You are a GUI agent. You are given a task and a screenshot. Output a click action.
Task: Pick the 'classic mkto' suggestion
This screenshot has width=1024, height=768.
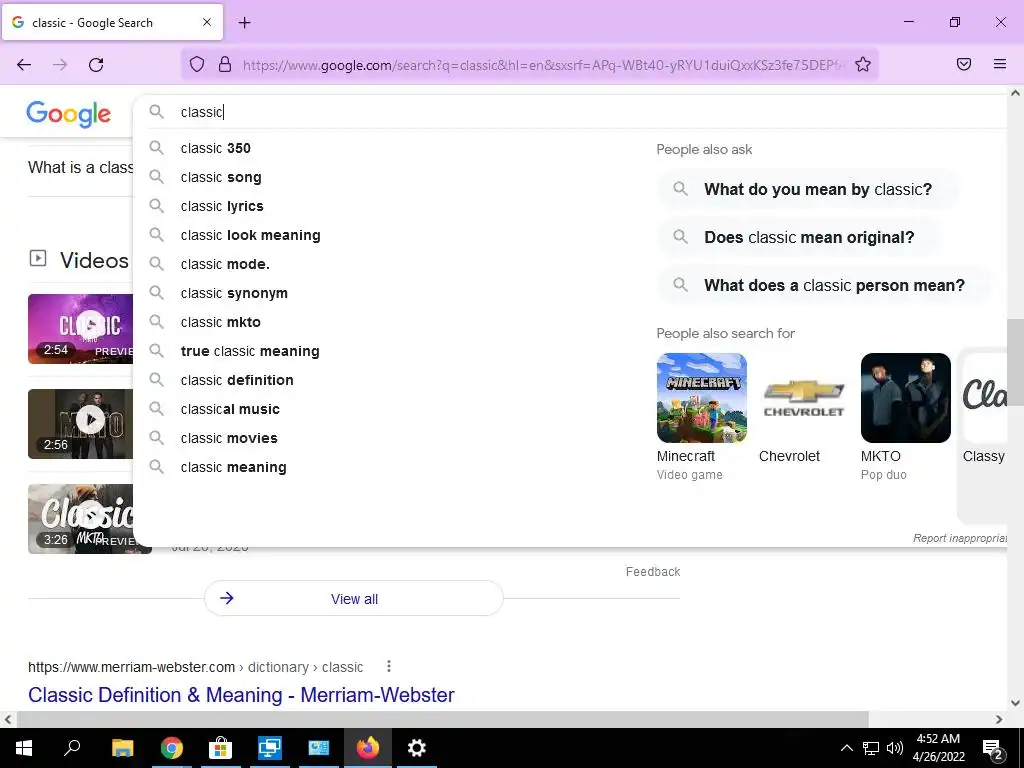220,322
